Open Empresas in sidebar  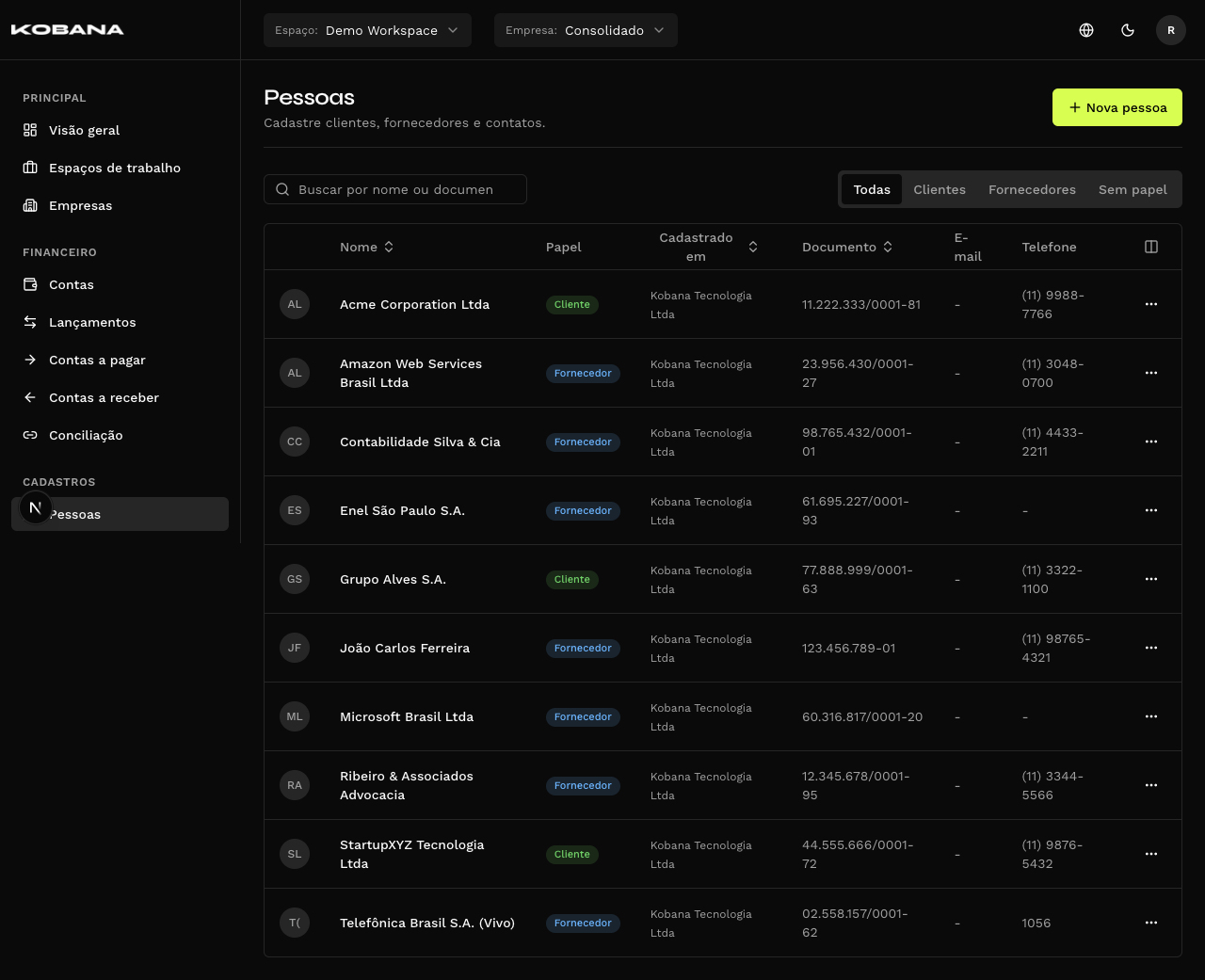click(120, 205)
